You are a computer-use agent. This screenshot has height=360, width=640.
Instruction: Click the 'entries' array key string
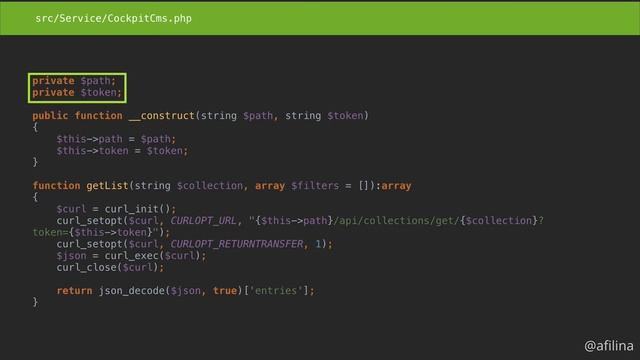276,291
